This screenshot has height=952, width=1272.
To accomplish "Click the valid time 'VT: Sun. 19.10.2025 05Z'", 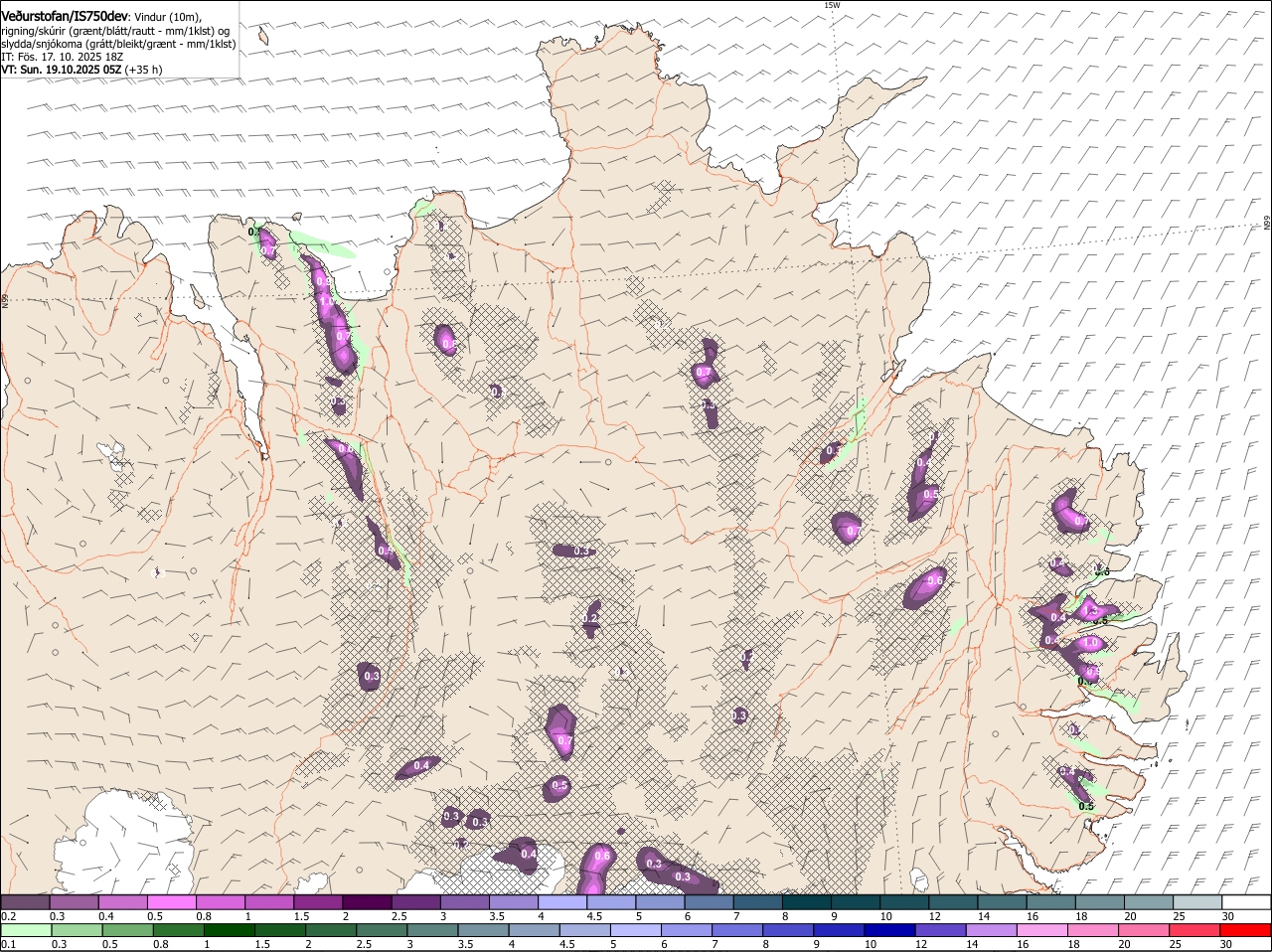I will pyautogui.click(x=62, y=70).
